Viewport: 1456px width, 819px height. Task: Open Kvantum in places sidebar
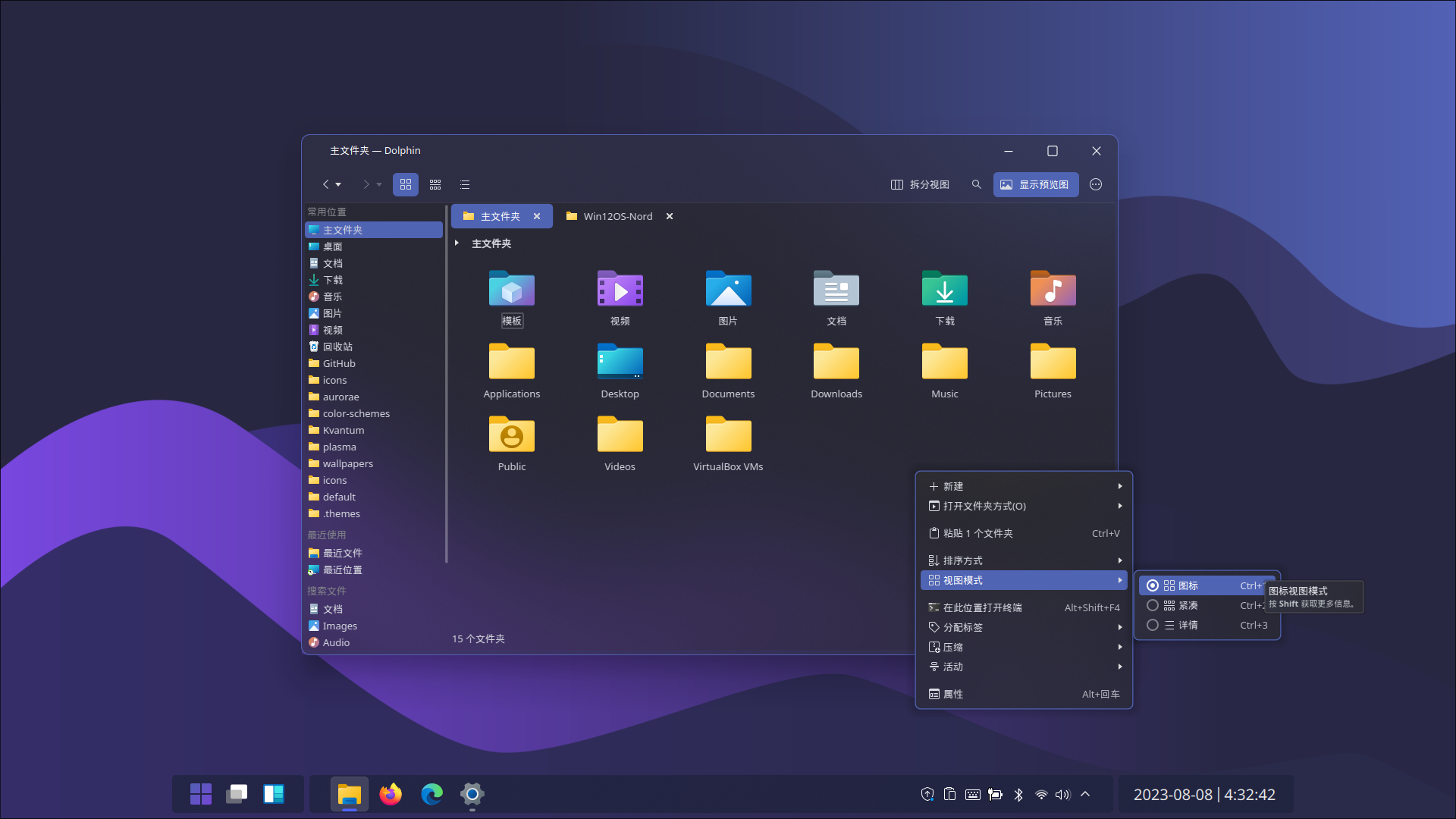click(373, 430)
